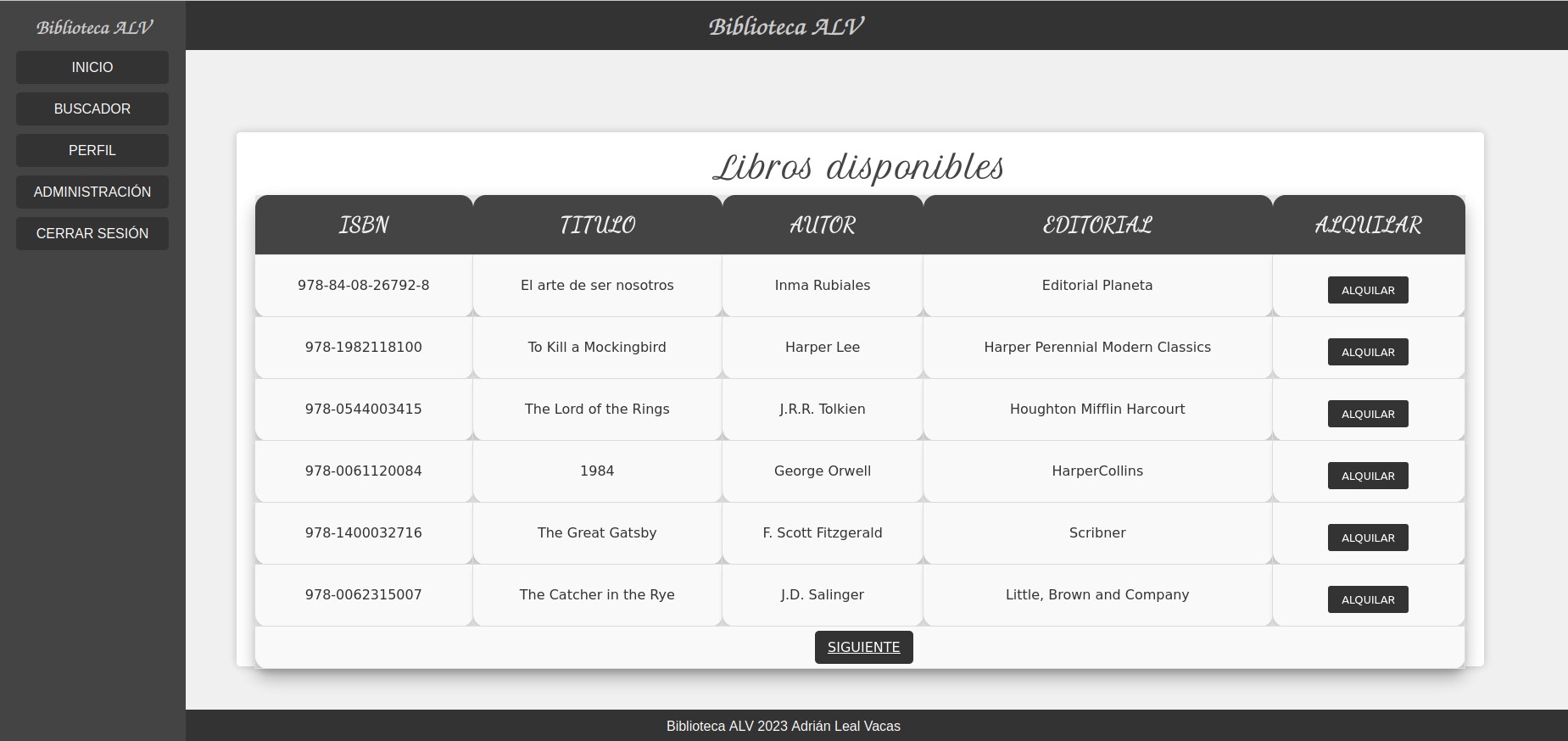This screenshot has height=741, width=1568.
Task: Click the title The Great Gatsby
Action: [x=597, y=532]
